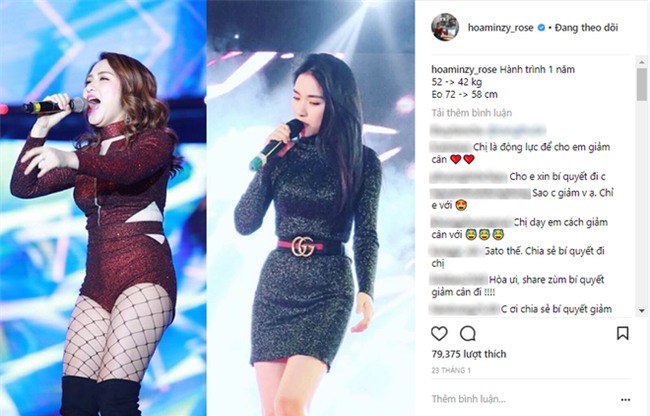Click the blue verified badge

[541, 28]
